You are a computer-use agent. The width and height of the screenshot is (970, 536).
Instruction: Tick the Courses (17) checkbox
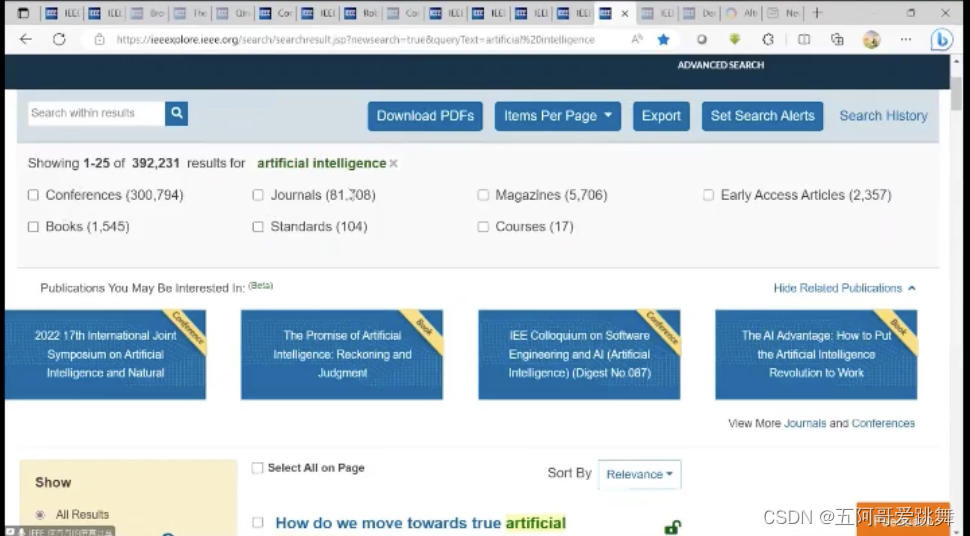point(483,227)
